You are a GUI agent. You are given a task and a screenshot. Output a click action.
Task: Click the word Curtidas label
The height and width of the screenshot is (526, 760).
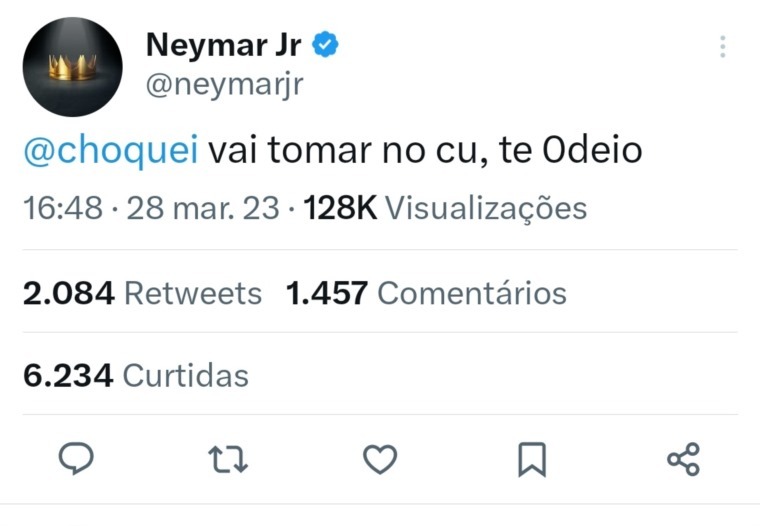185,375
